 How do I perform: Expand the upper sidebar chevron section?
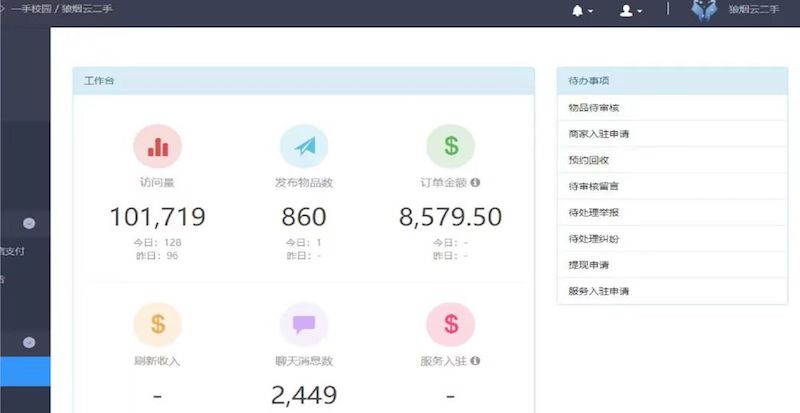pos(29,223)
